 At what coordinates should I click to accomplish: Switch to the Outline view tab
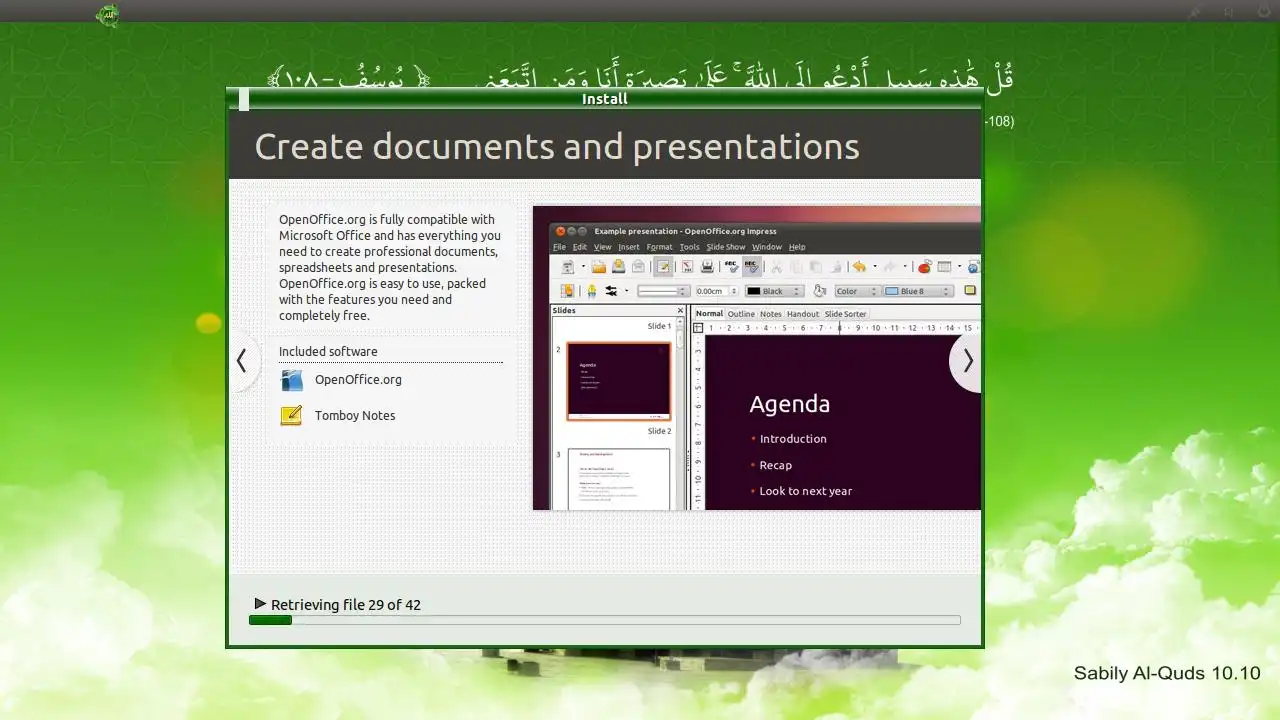[x=741, y=314]
